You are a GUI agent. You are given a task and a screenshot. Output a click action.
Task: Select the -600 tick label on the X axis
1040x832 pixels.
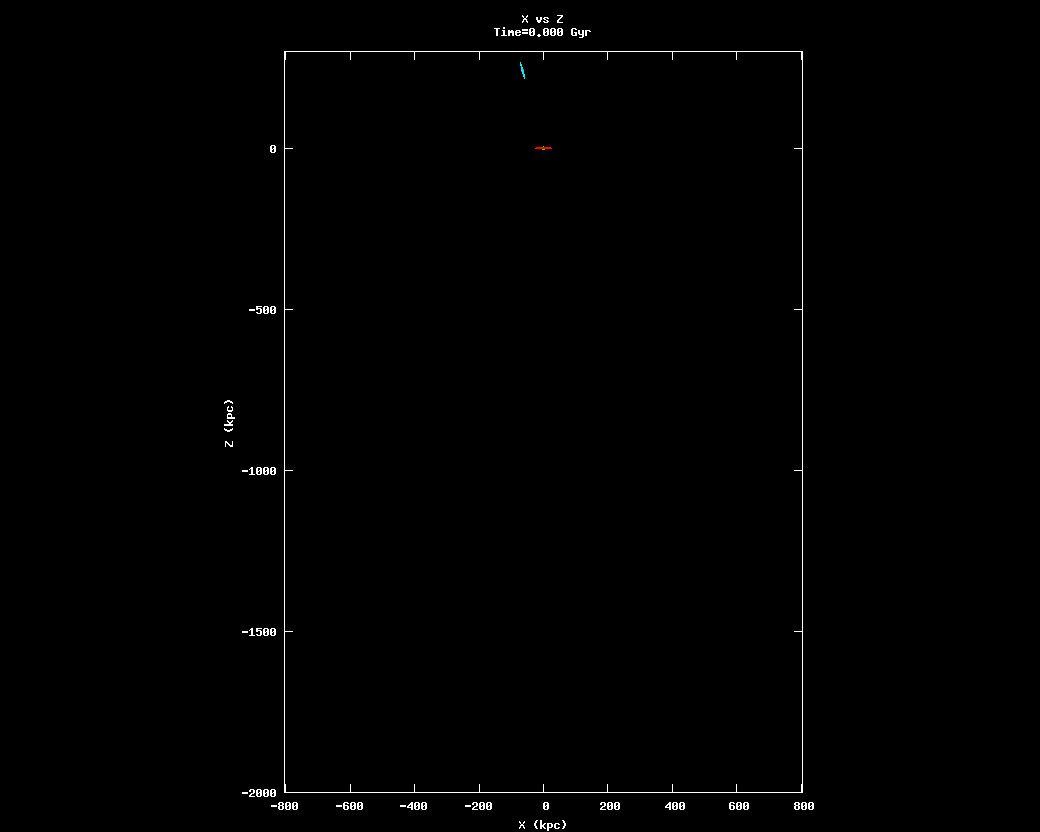tap(349, 806)
